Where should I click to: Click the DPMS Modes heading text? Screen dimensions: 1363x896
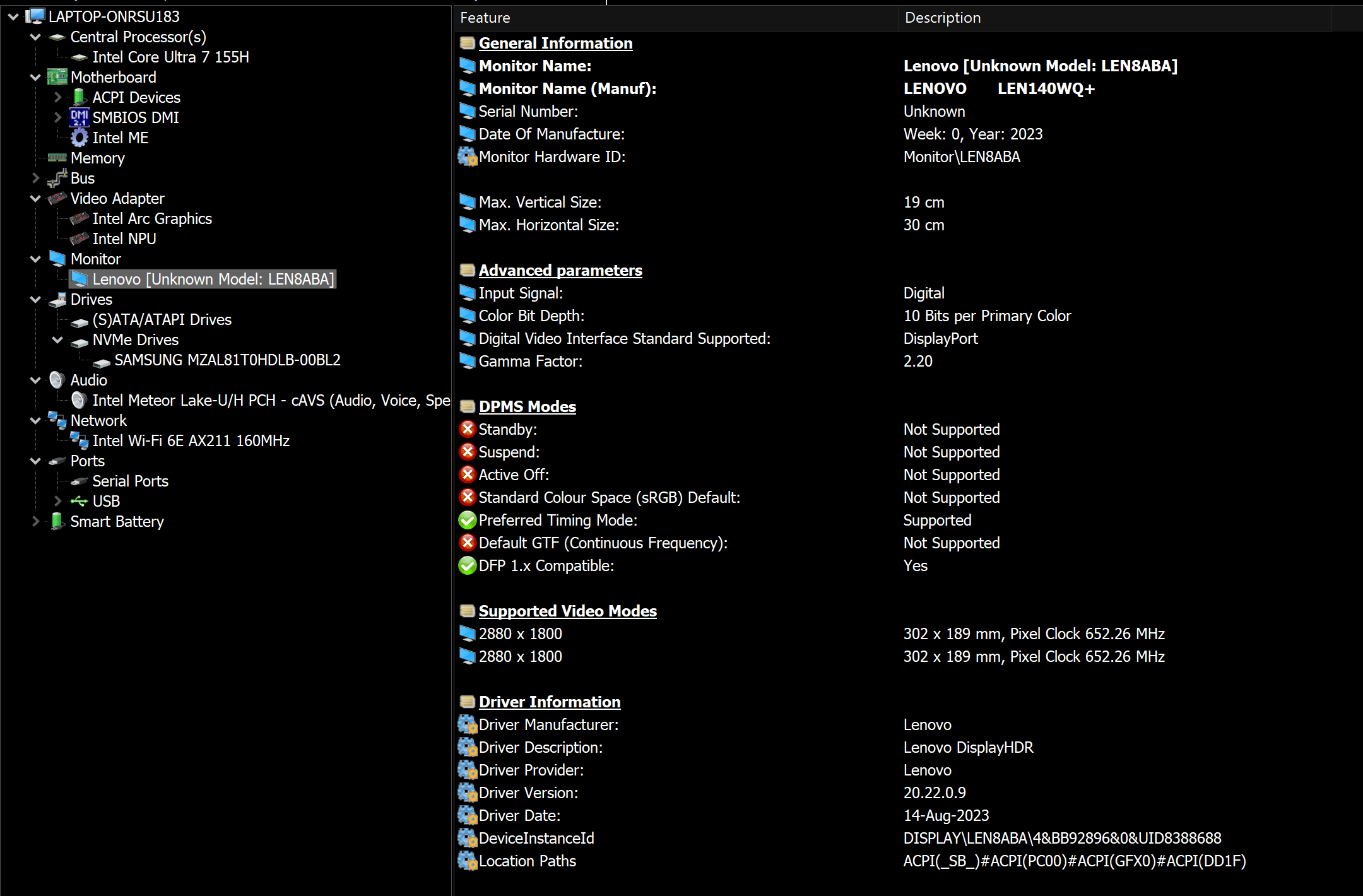tap(527, 406)
